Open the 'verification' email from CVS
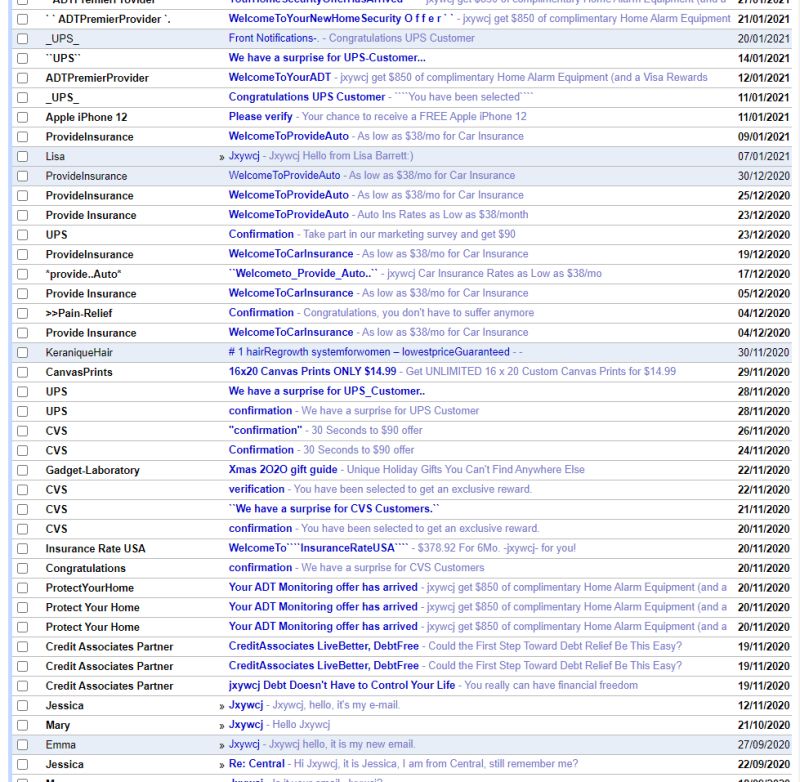 [x=256, y=489]
